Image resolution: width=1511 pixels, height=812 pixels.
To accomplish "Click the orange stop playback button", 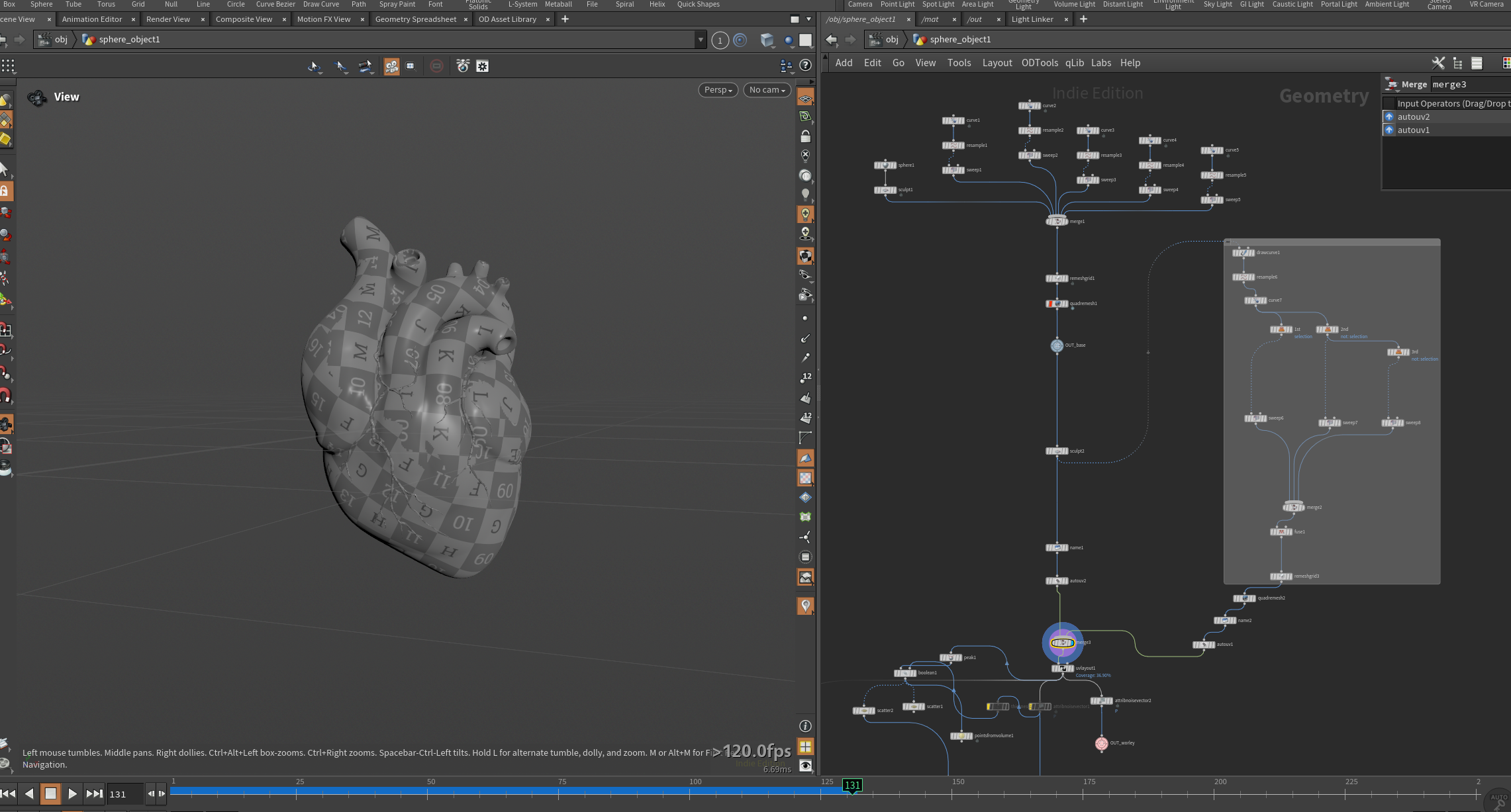I will [50, 793].
